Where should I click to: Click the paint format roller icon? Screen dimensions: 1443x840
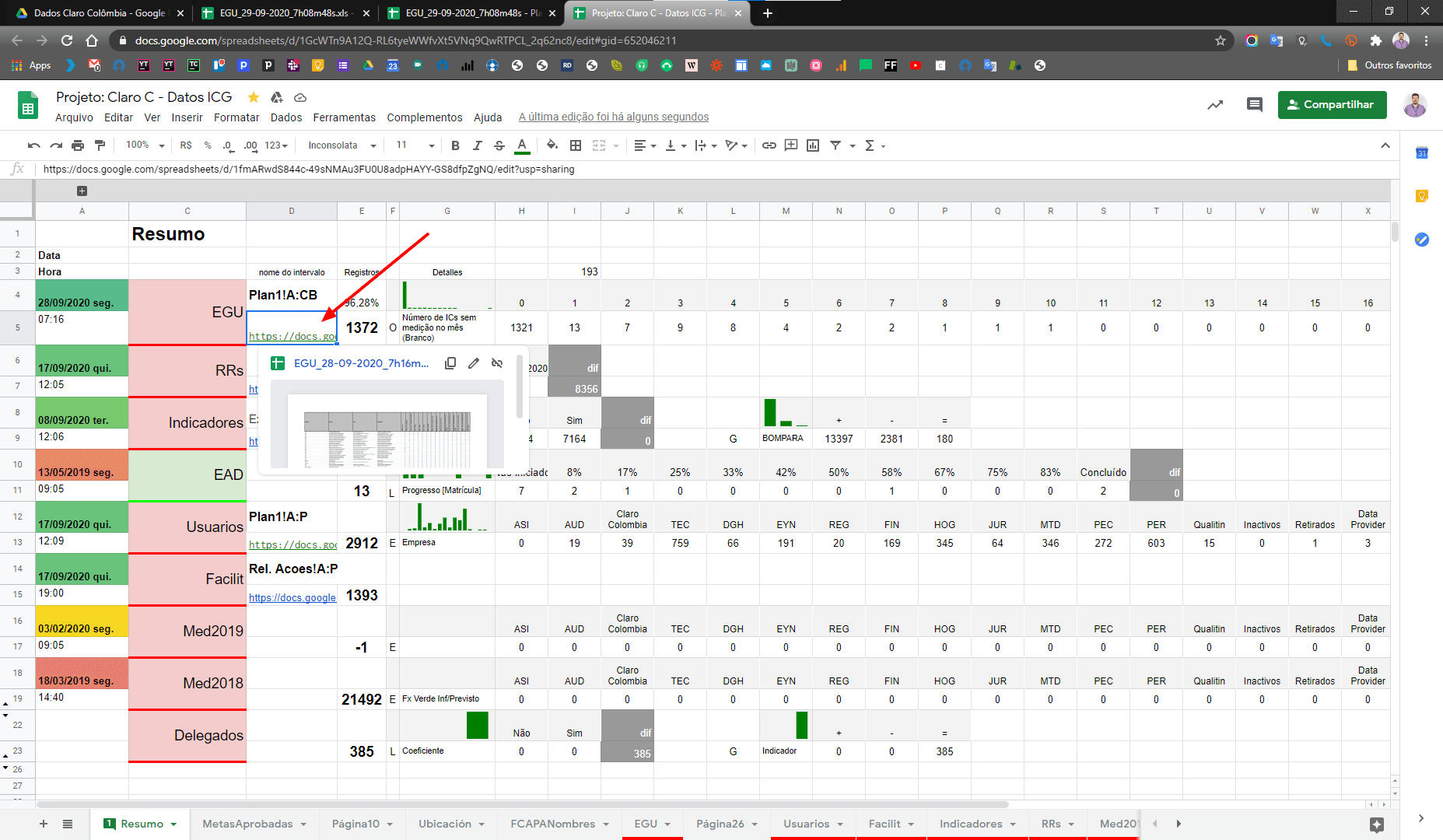pos(100,145)
